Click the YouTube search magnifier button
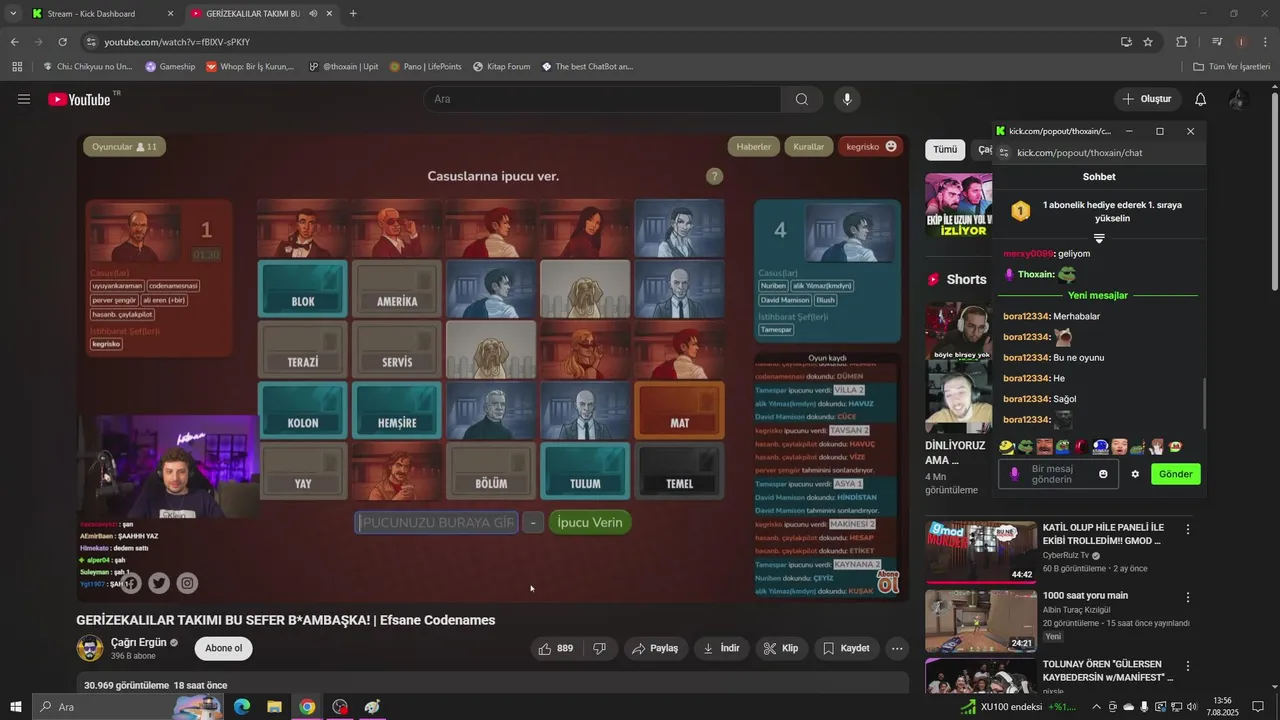The image size is (1280, 720). [x=802, y=99]
